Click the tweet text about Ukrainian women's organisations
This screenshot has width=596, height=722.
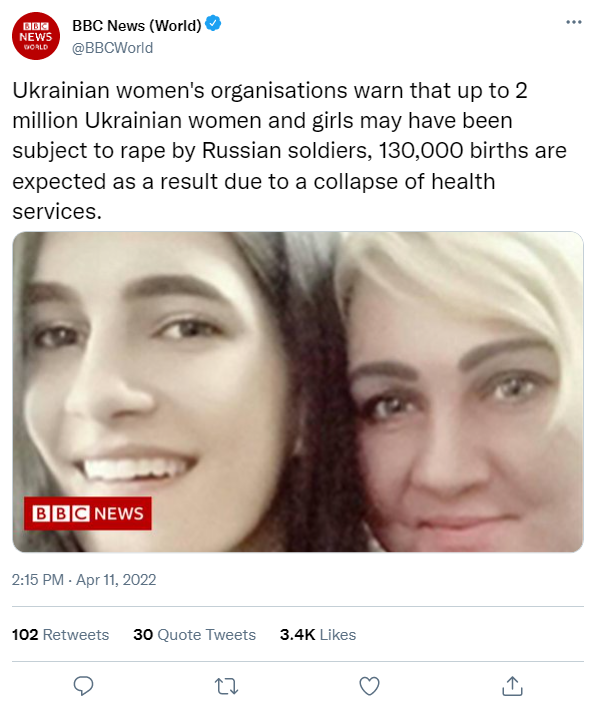pos(289,151)
